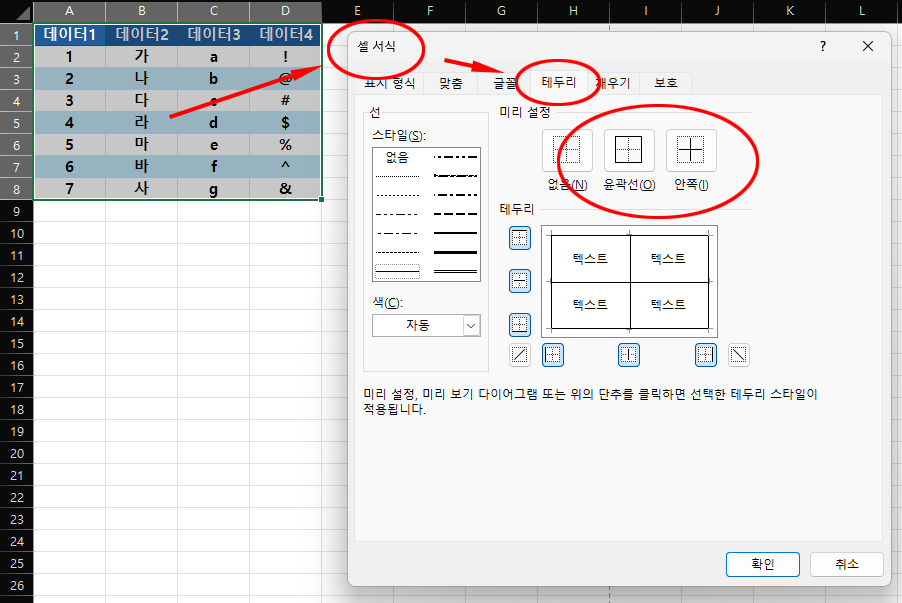Screen dimensions: 902x603
Task: Select row 12 header
Action: (17, 277)
